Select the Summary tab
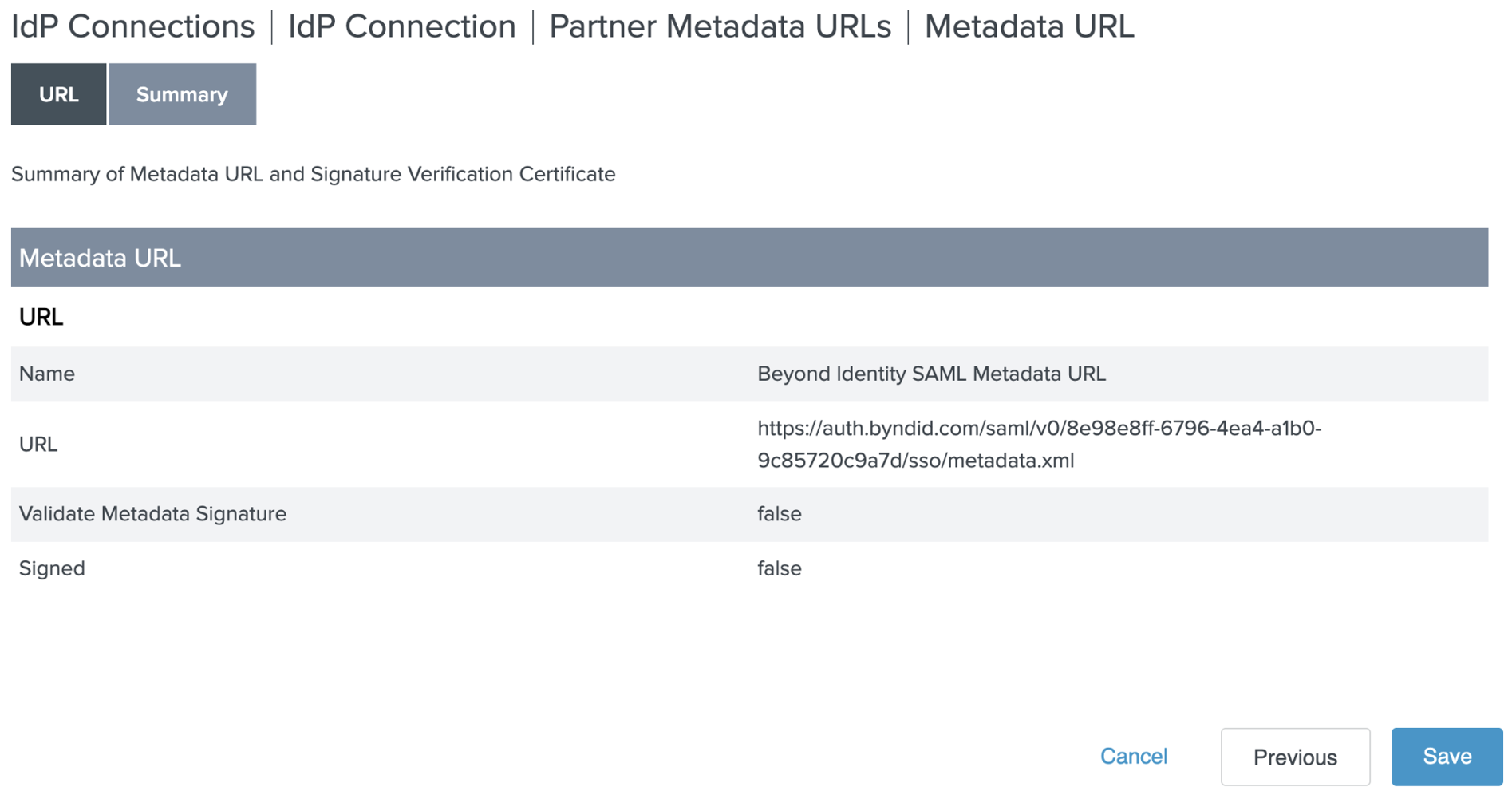This screenshot has height=795, width=1512. point(182,94)
